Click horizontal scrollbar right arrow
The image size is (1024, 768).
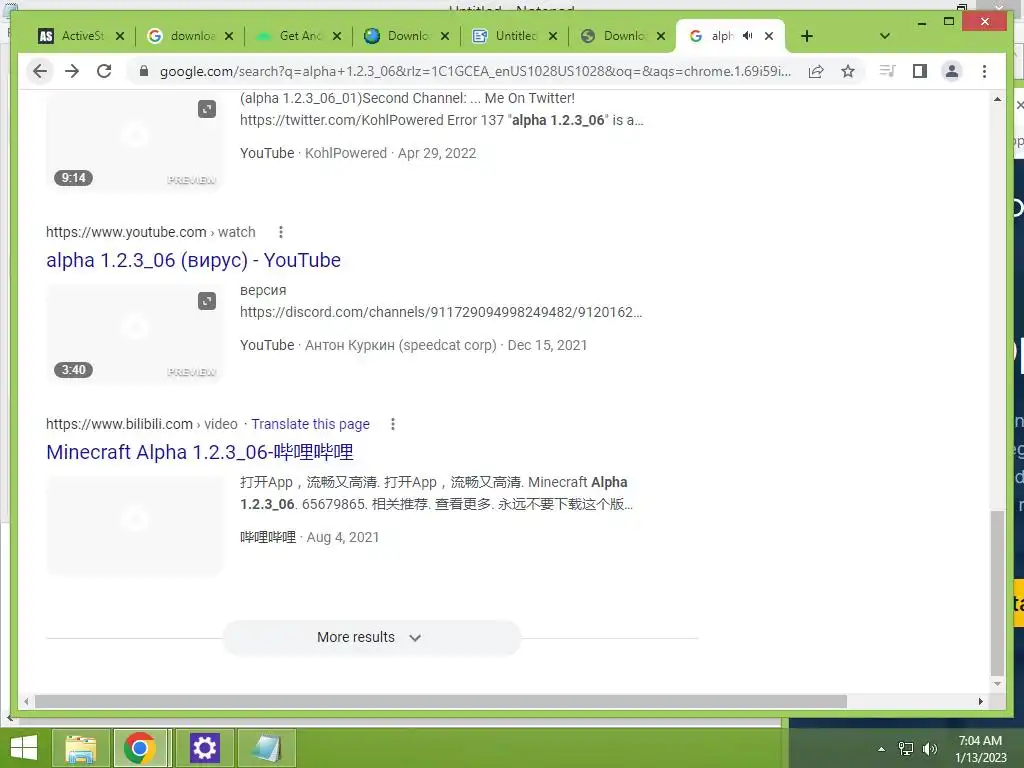point(980,701)
